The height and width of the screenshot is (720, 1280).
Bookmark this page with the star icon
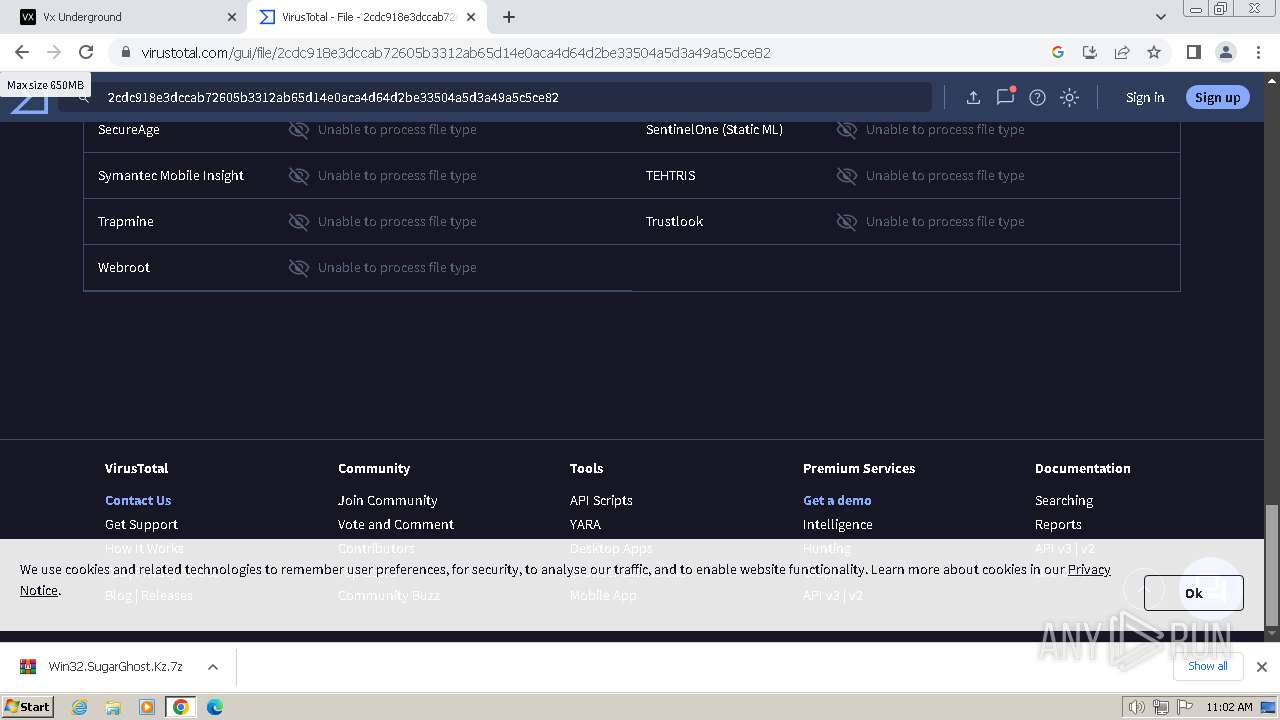1154,52
